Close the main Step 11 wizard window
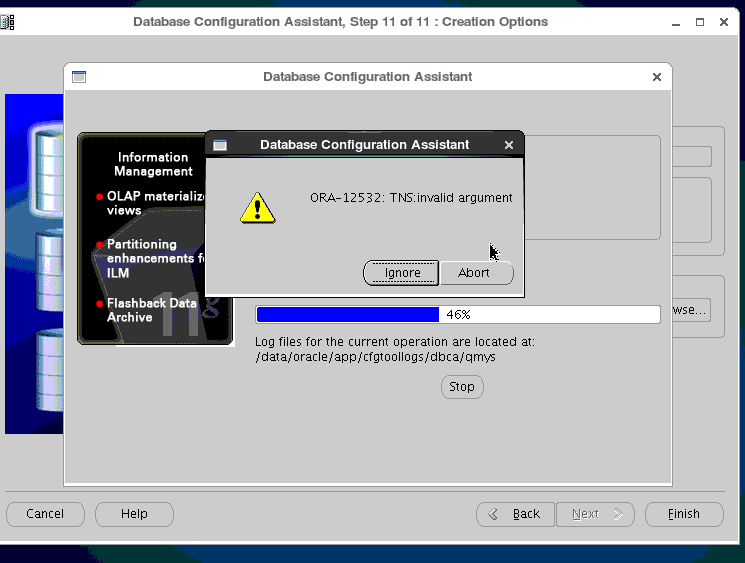745x563 pixels. [724, 22]
